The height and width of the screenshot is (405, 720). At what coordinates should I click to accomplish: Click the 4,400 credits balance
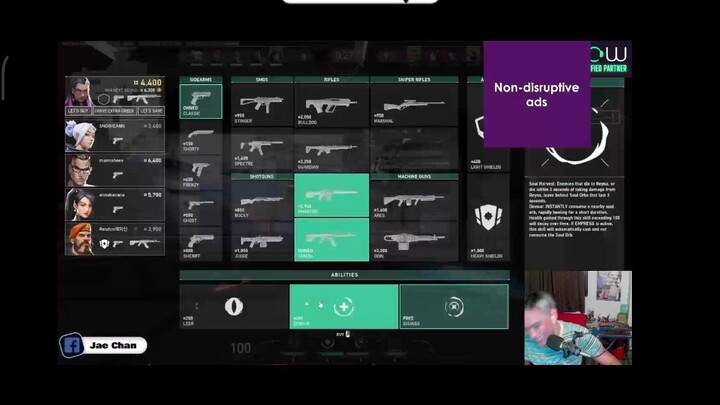(148, 83)
